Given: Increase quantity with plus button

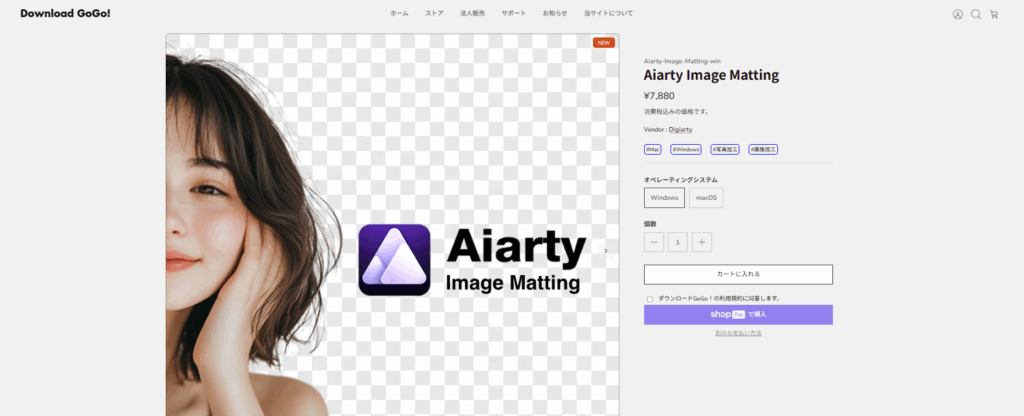Looking at the screenshot, I should point(702,242).
